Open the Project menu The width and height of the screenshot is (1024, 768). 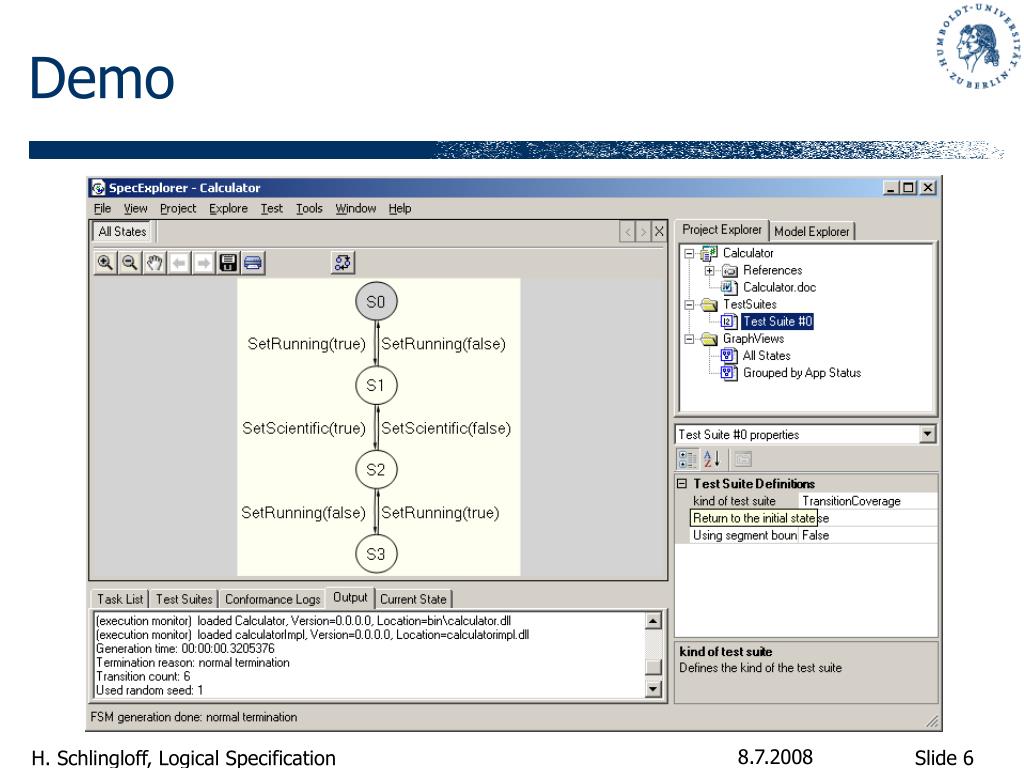tap(178, 208)
